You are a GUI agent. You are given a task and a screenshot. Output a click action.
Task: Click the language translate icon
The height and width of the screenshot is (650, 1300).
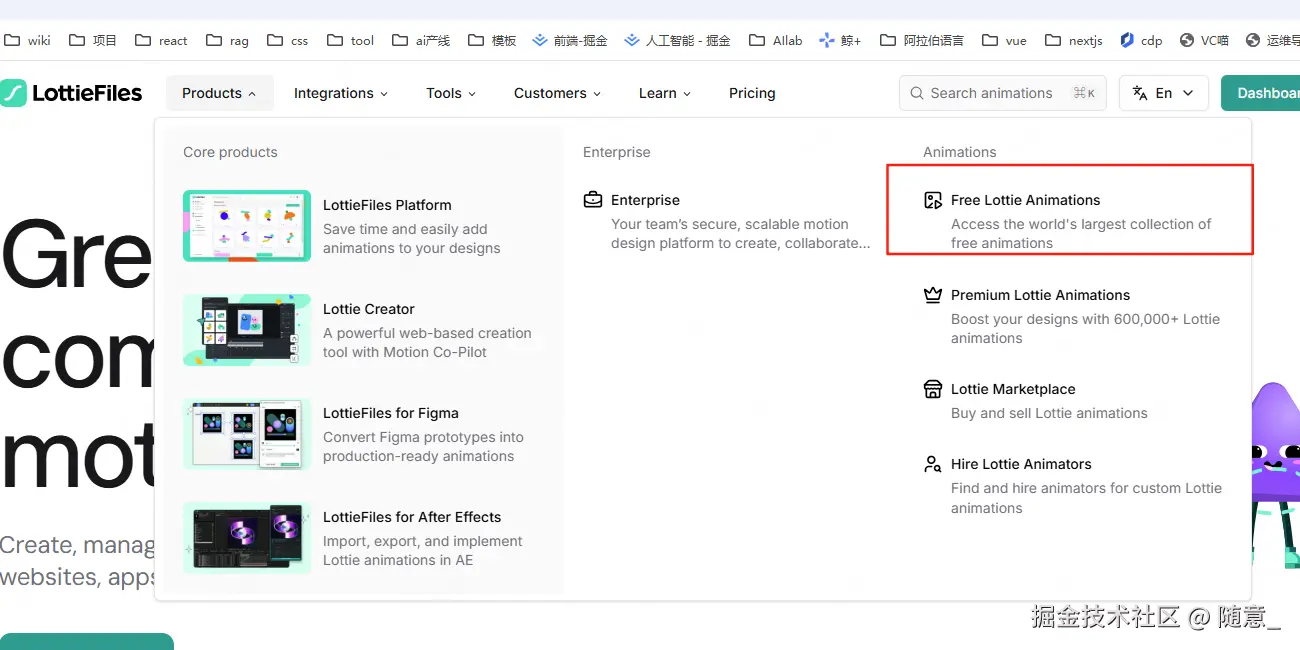pos(1140,93)
